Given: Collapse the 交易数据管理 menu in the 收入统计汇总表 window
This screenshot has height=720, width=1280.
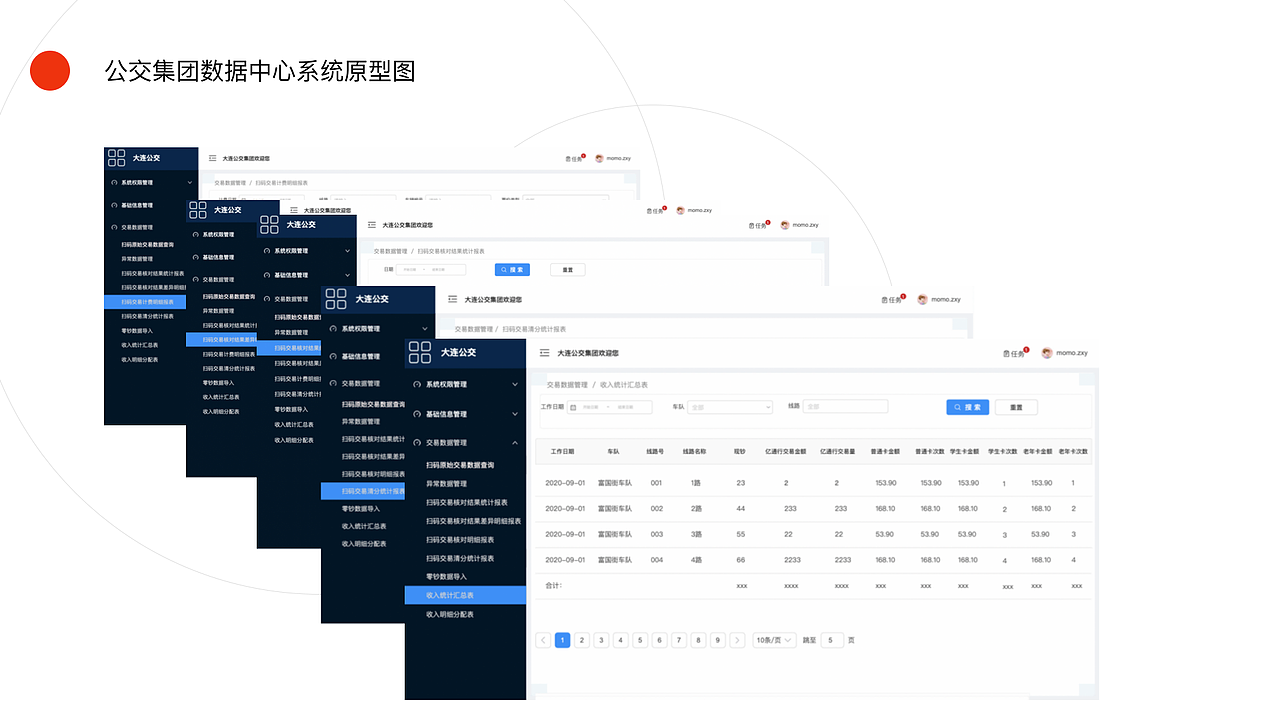Looking at the screenshot, I should point(515,442).
